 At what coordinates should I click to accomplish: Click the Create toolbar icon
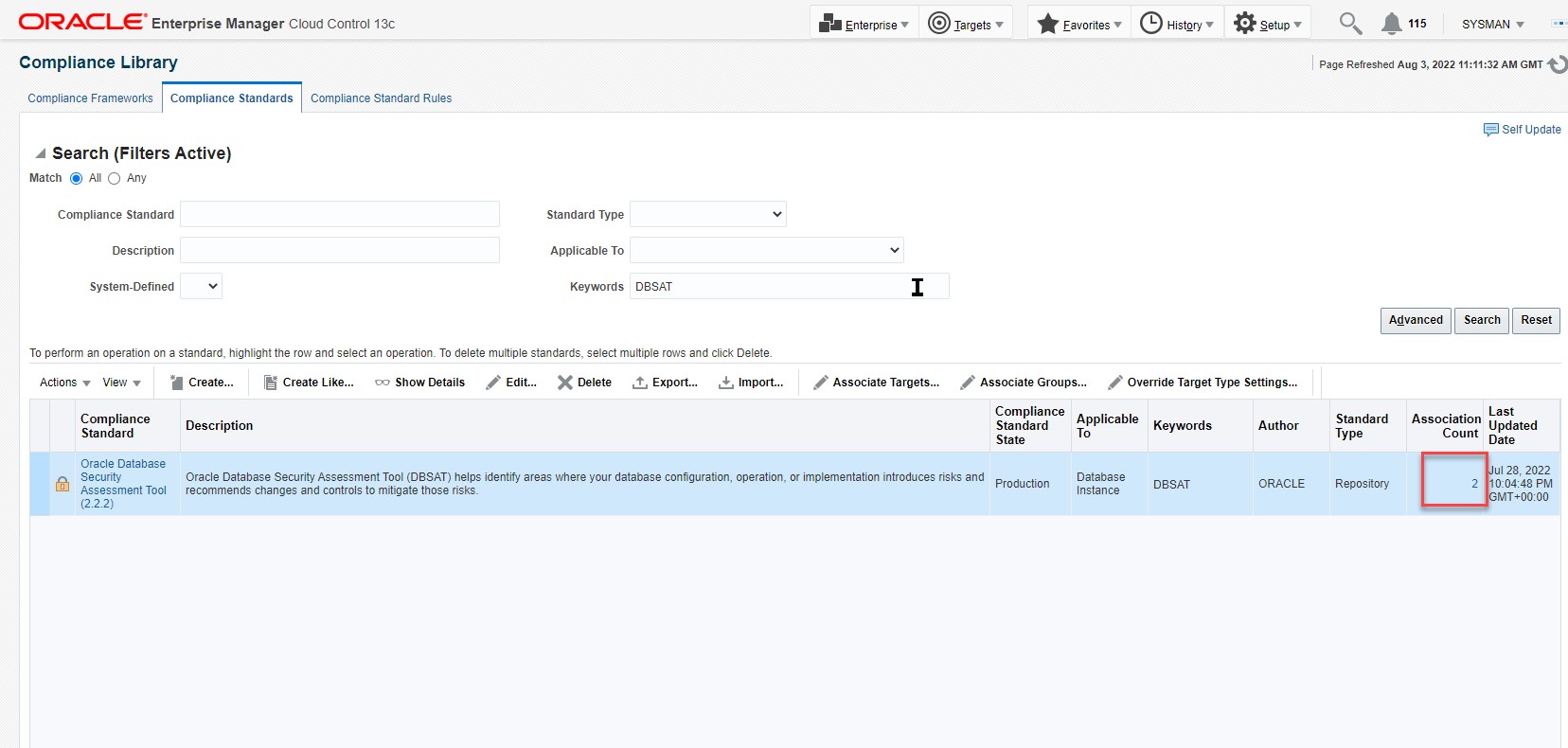176,383
